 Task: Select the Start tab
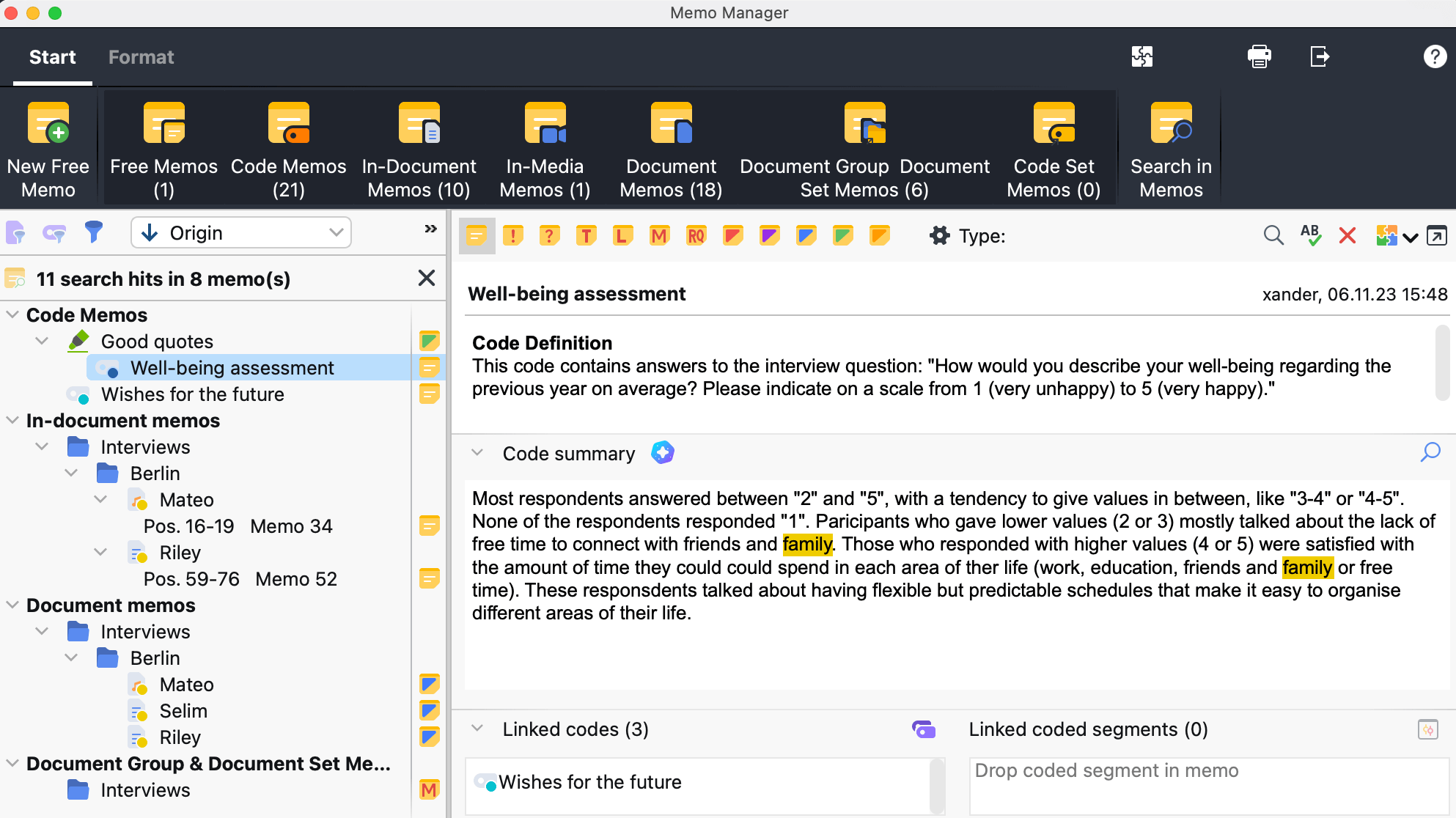click(x=52, y=57)
